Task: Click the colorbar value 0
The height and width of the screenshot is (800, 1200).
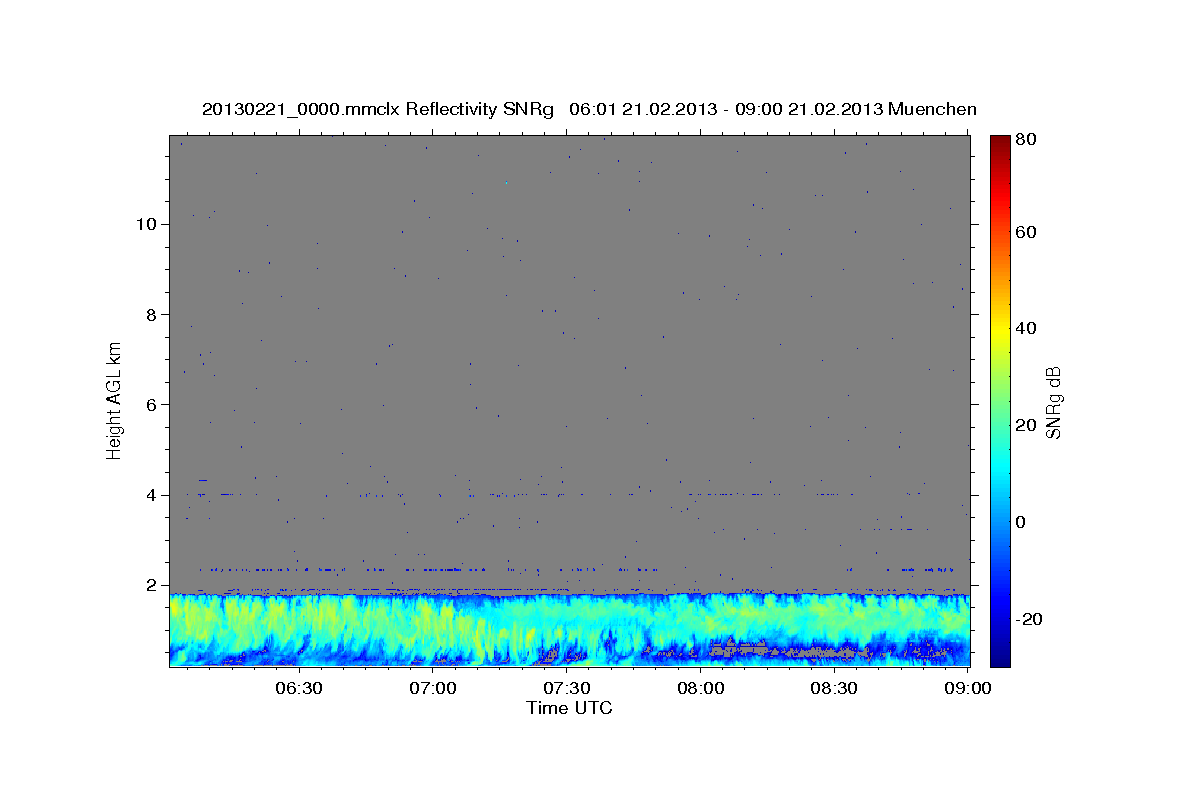Action: (1022, 522)
